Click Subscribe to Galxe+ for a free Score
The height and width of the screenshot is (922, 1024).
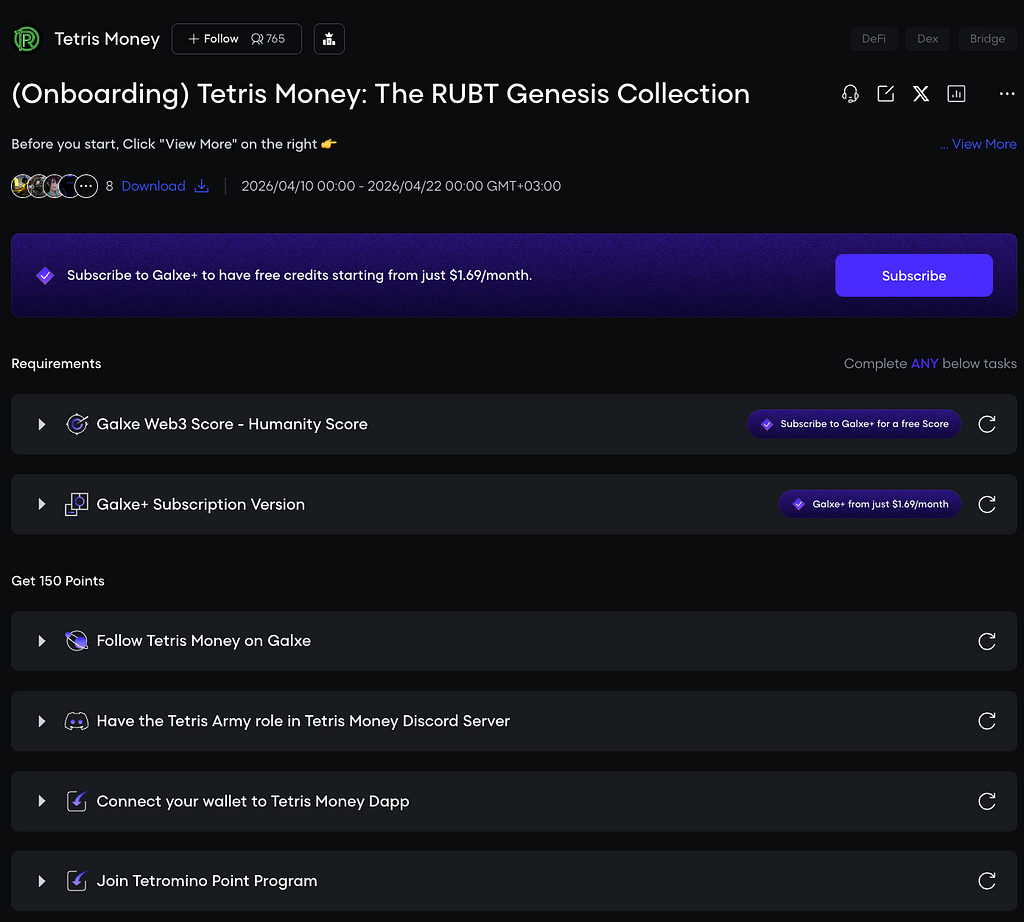[854, 424]
